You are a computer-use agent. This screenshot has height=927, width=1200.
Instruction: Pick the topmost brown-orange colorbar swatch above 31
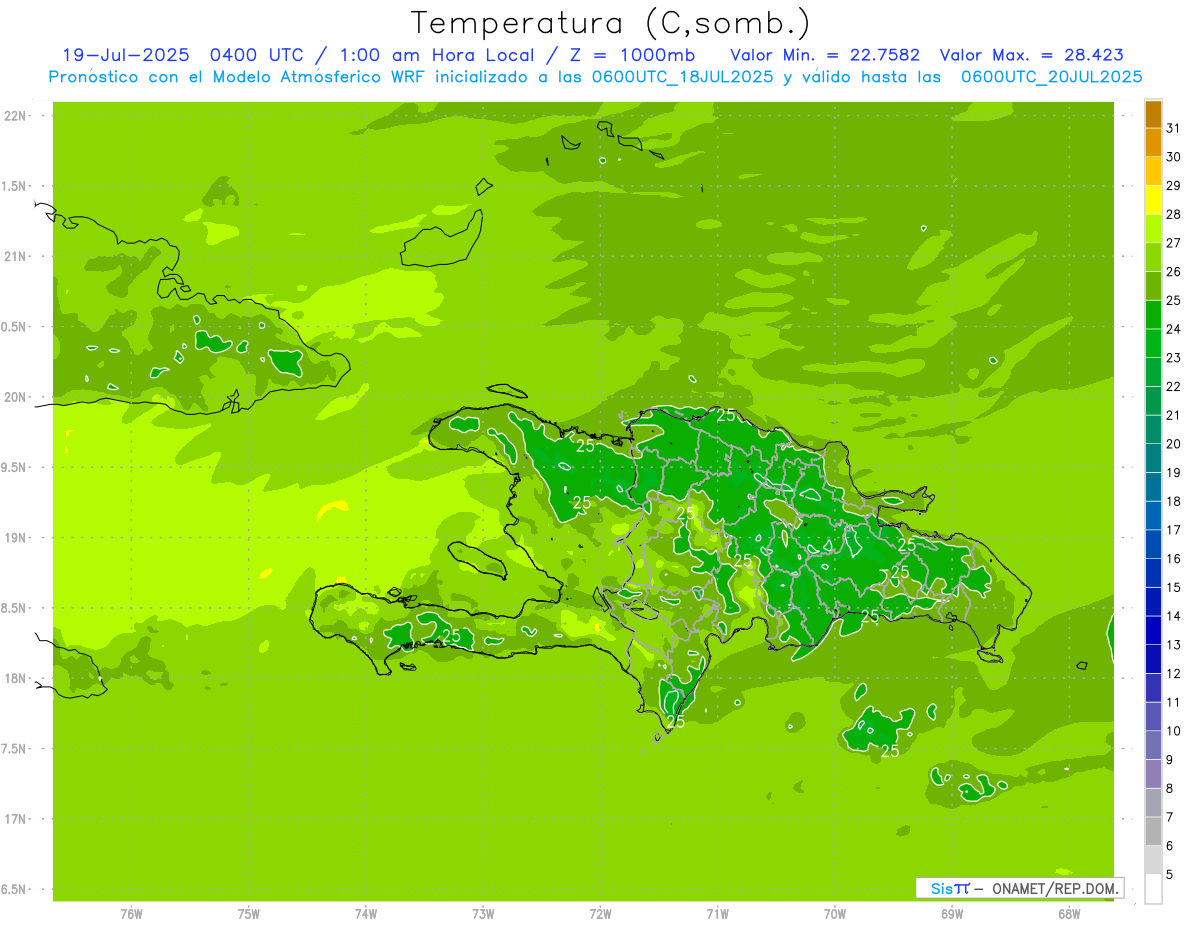(1153, 114)
